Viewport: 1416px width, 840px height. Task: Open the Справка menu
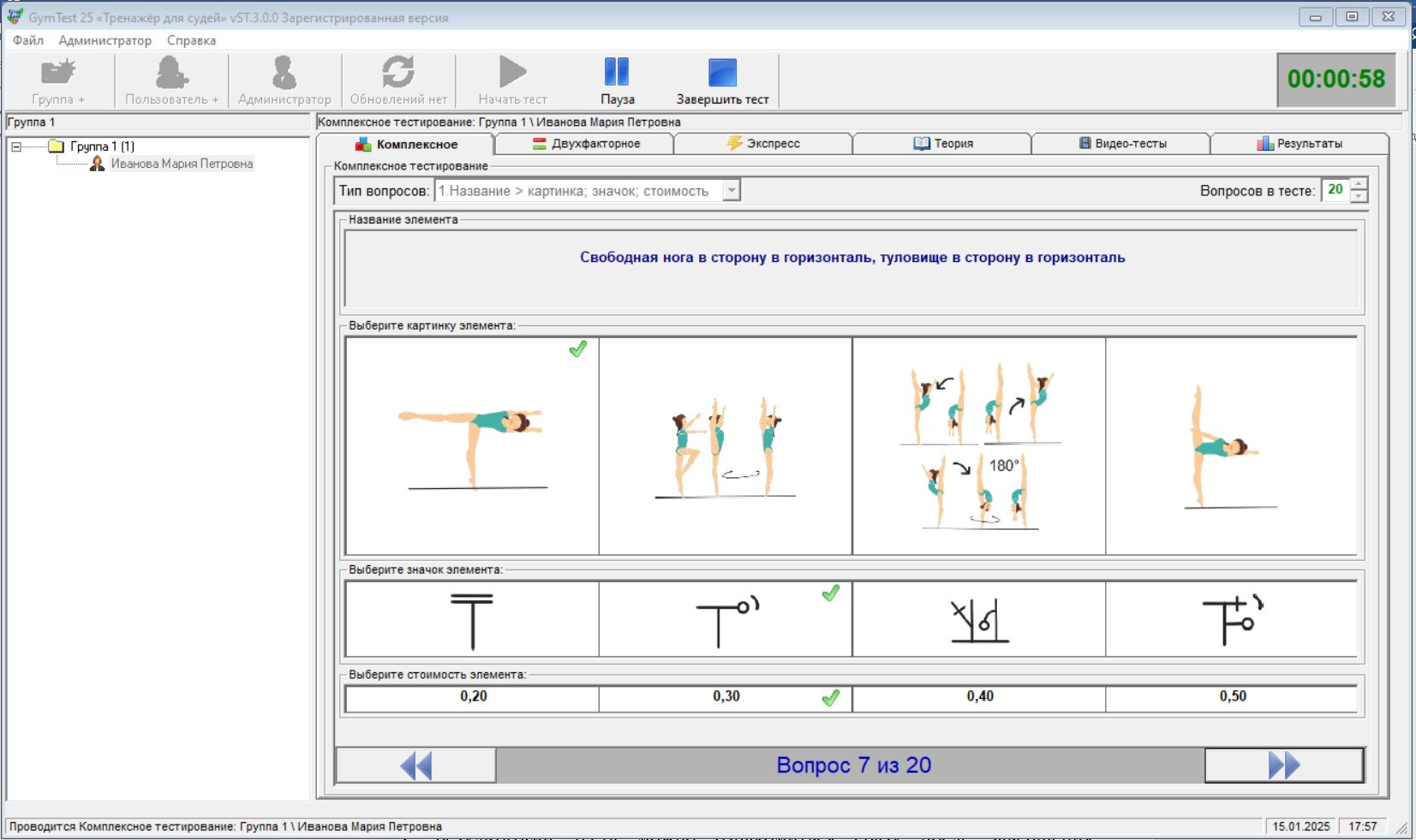point(191,40)
